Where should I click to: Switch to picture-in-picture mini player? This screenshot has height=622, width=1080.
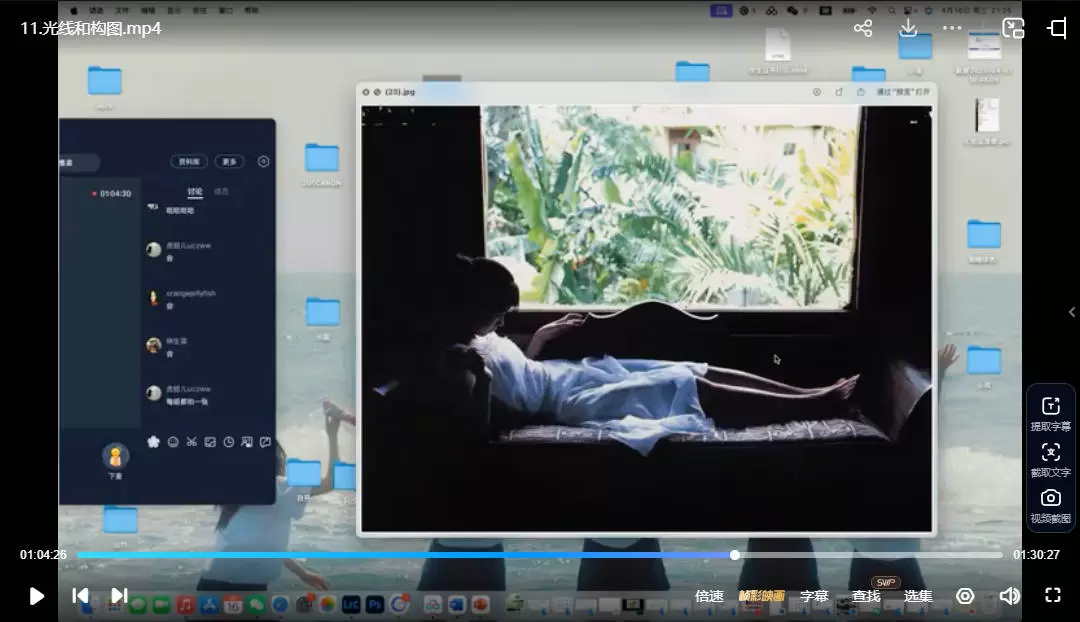1013,28
